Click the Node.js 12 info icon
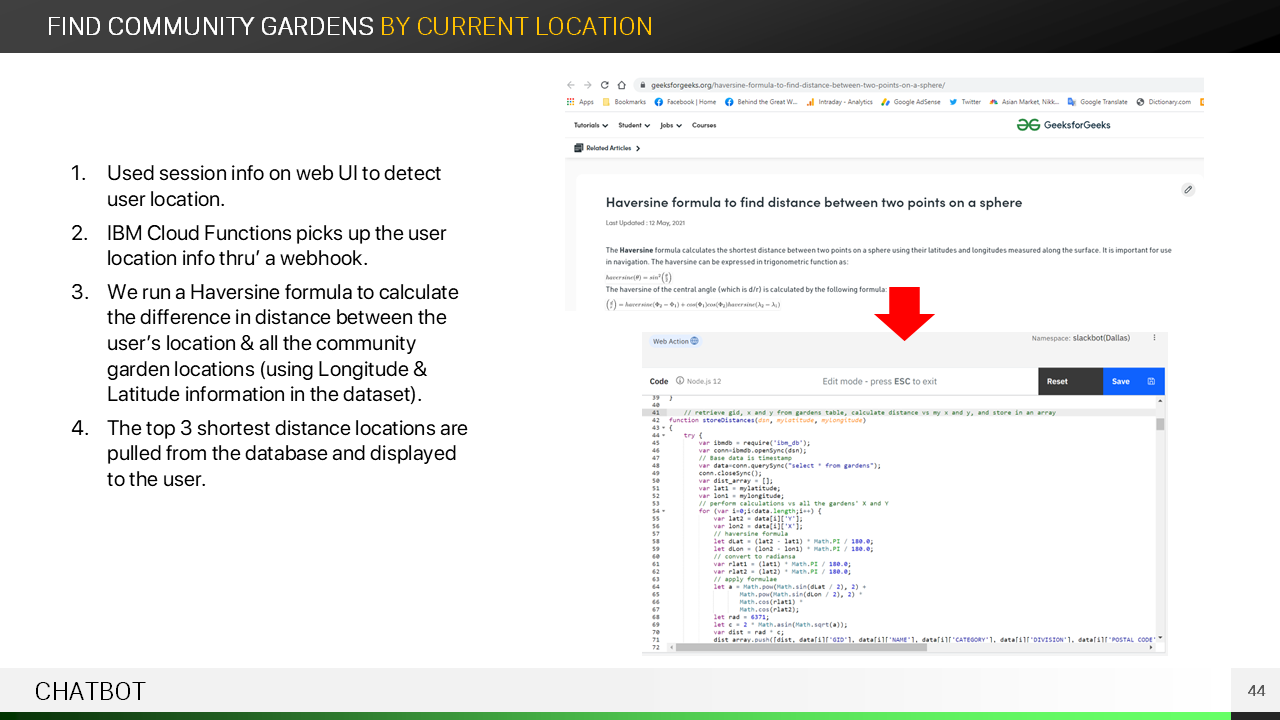Screen dimensions: 1280x720 [680, 381]
